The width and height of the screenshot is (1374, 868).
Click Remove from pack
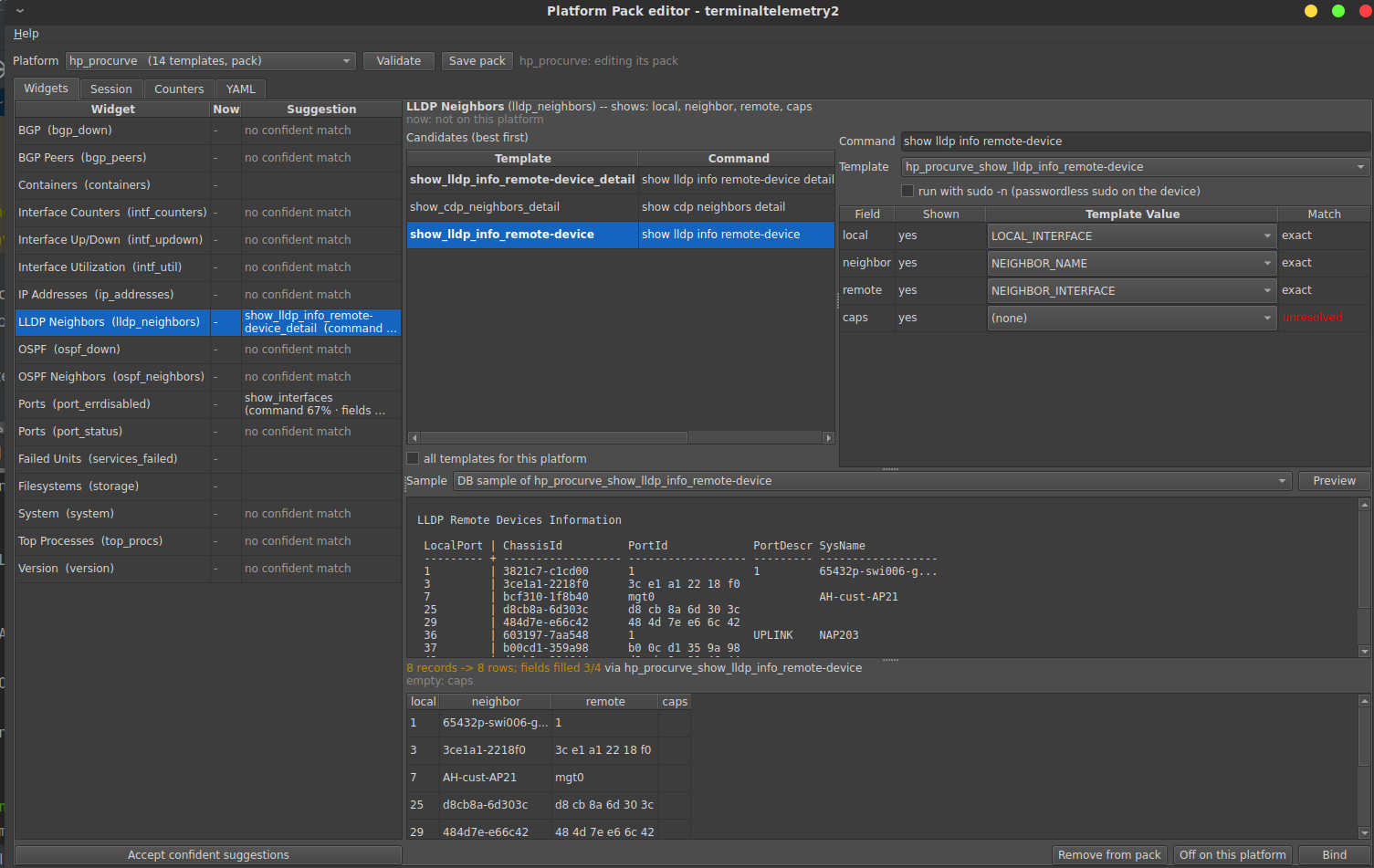1109,855
